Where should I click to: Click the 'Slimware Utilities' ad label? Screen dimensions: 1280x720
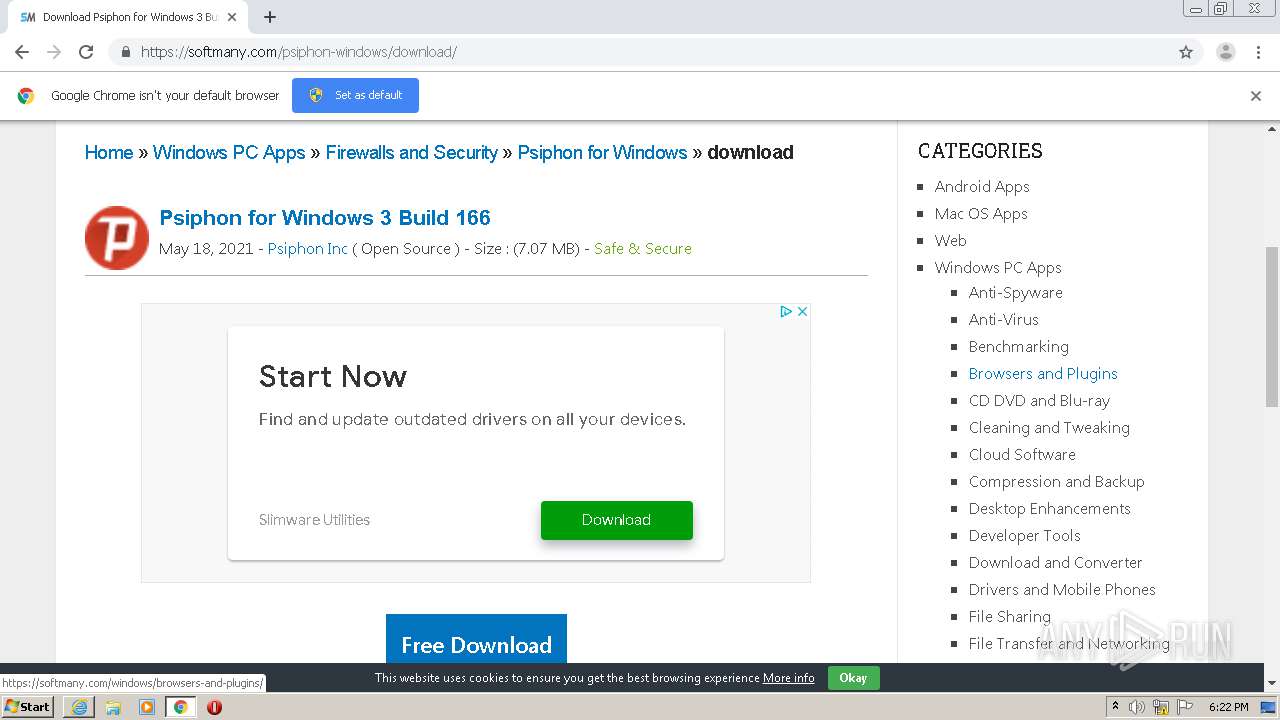(x=314, y=520)
